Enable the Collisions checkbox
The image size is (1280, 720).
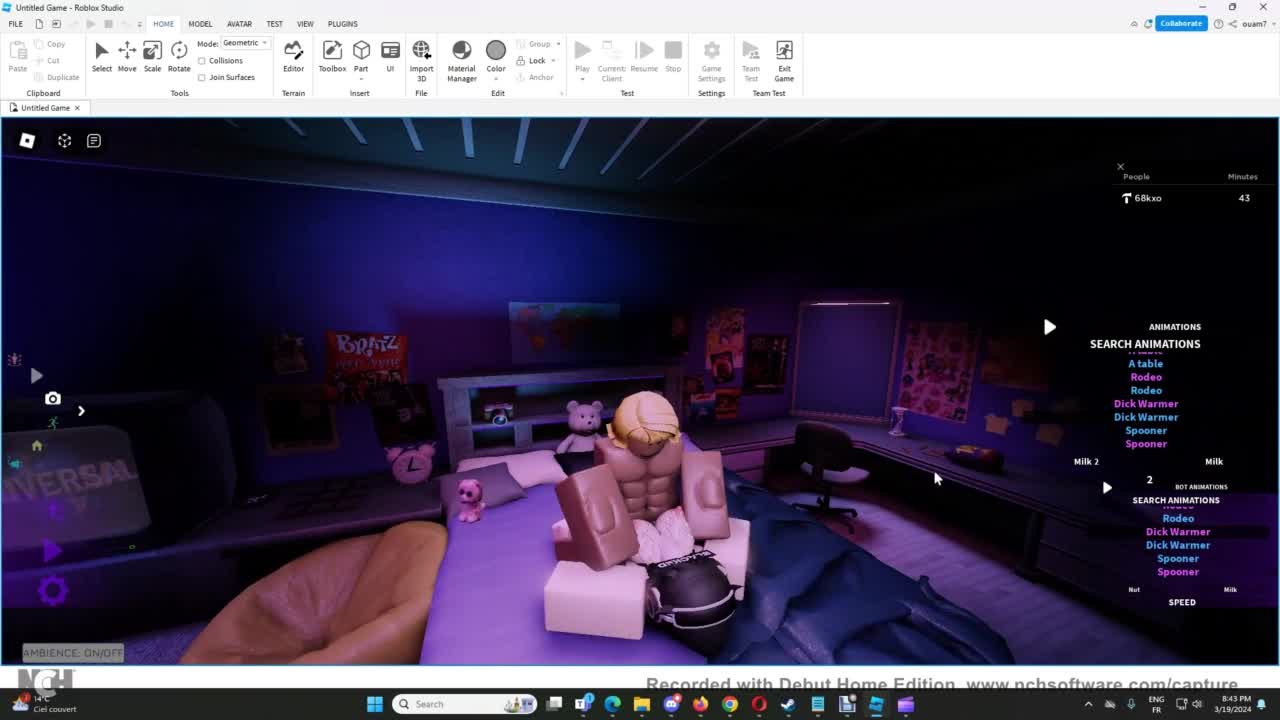pyautogui.click(x=202, y=61)
